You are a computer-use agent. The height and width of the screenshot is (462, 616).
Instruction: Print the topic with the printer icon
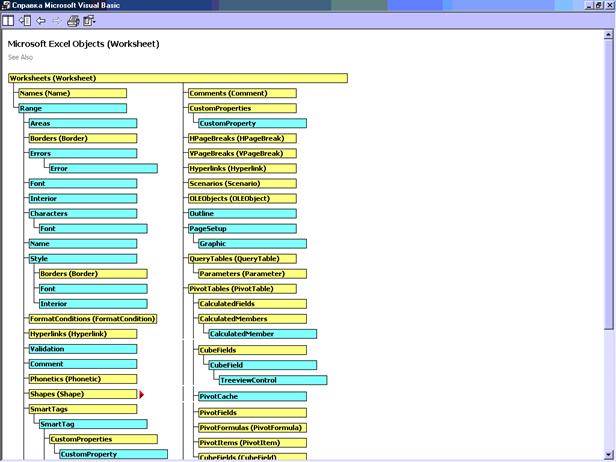coord(73,21)
